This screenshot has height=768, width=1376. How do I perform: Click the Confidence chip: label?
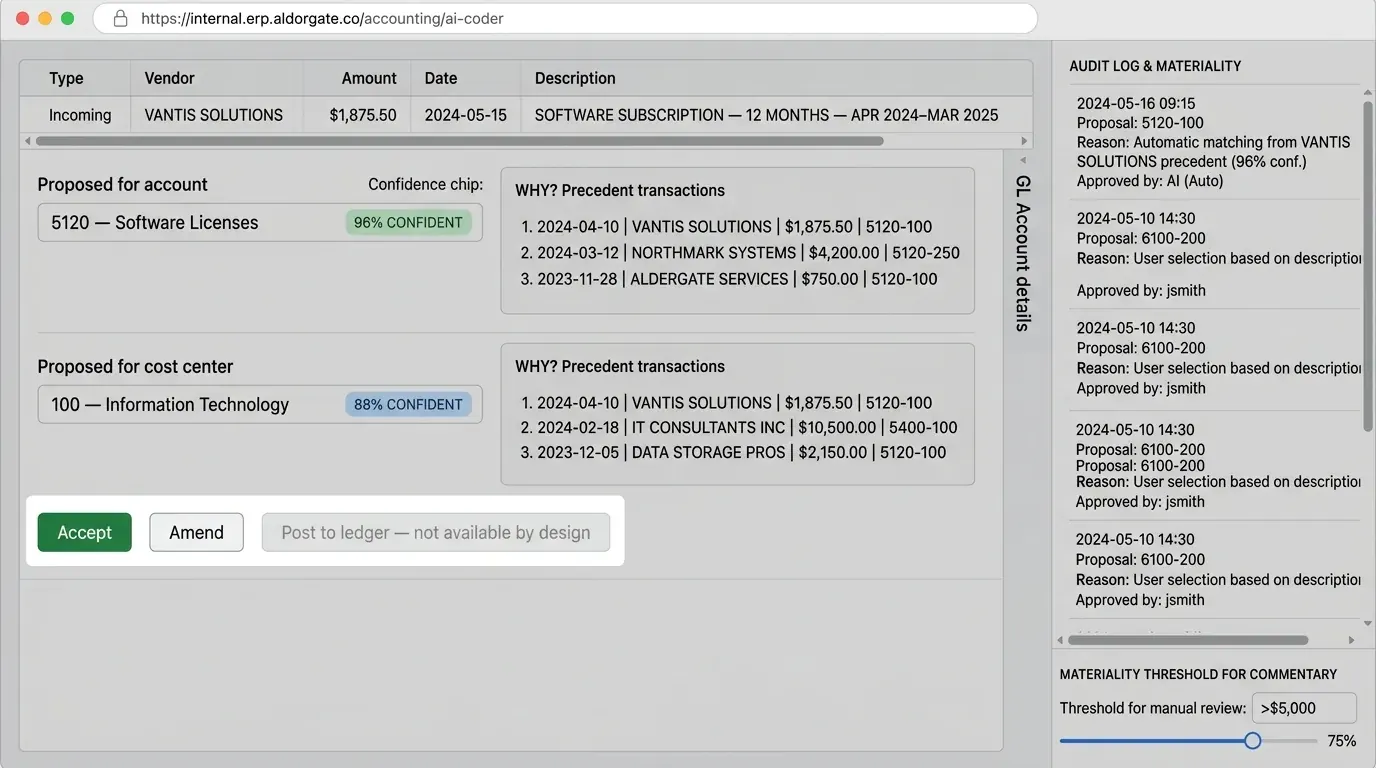click(425, 184)
